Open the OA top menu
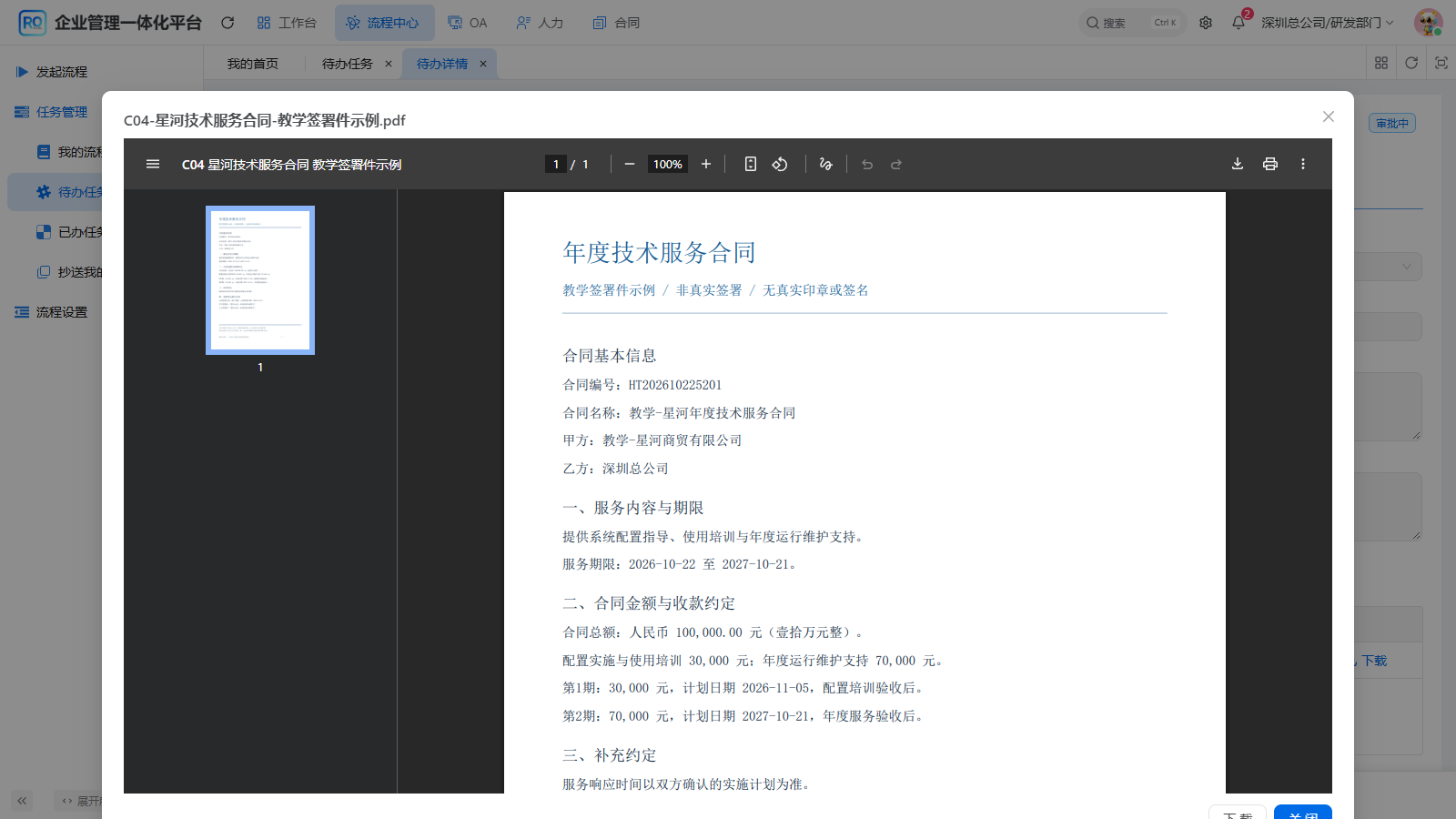 tap(468, 23)
